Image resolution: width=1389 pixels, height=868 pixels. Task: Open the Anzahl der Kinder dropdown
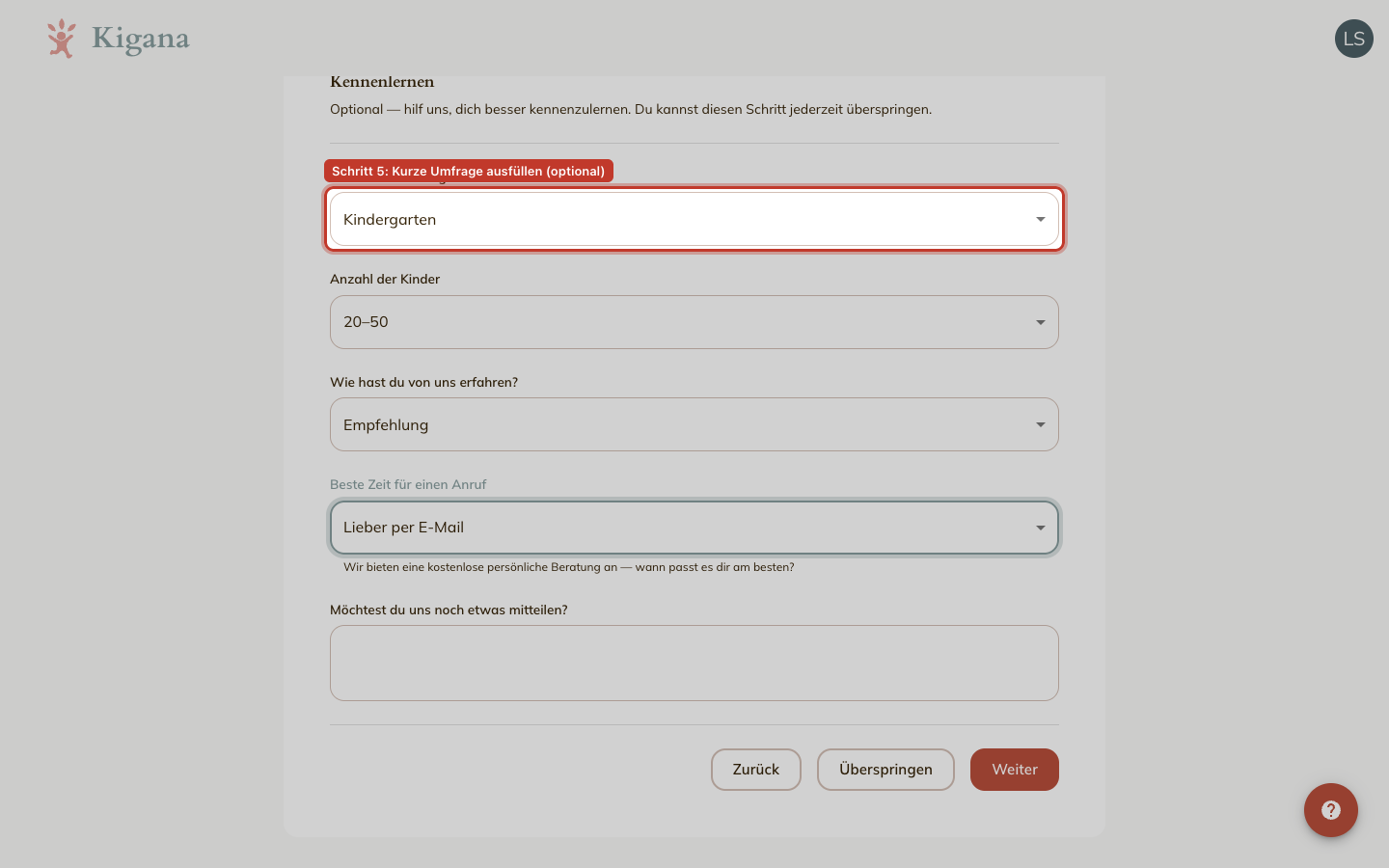[694, 322]
